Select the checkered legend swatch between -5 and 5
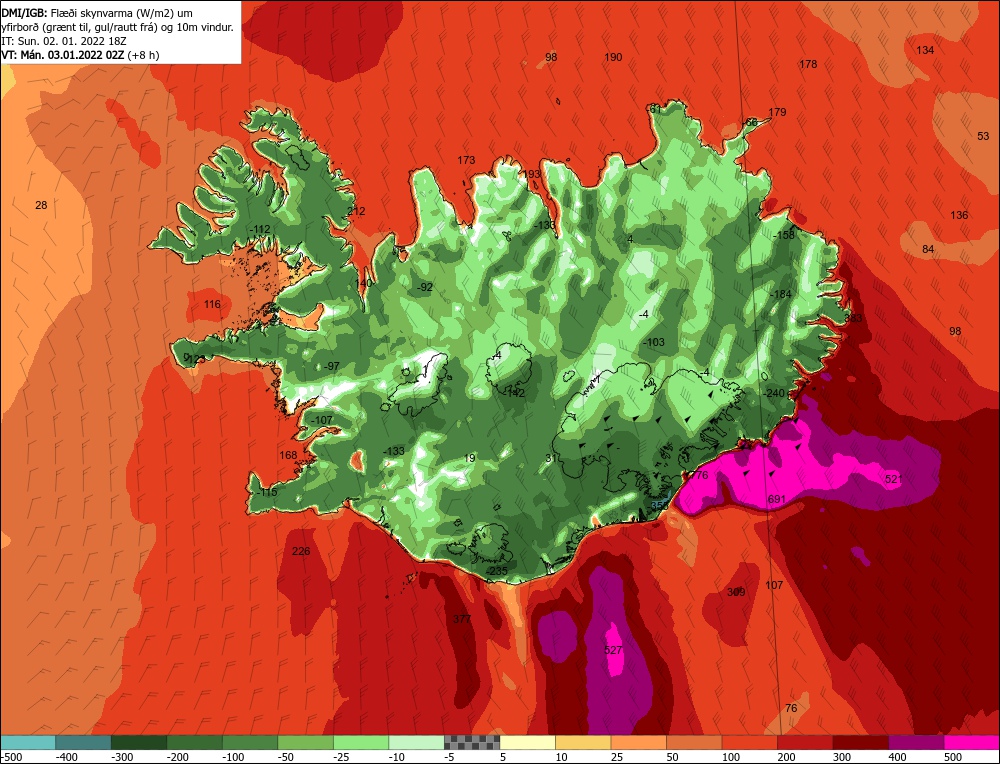Screen dimensions: 1000x764 pos(472,742)
